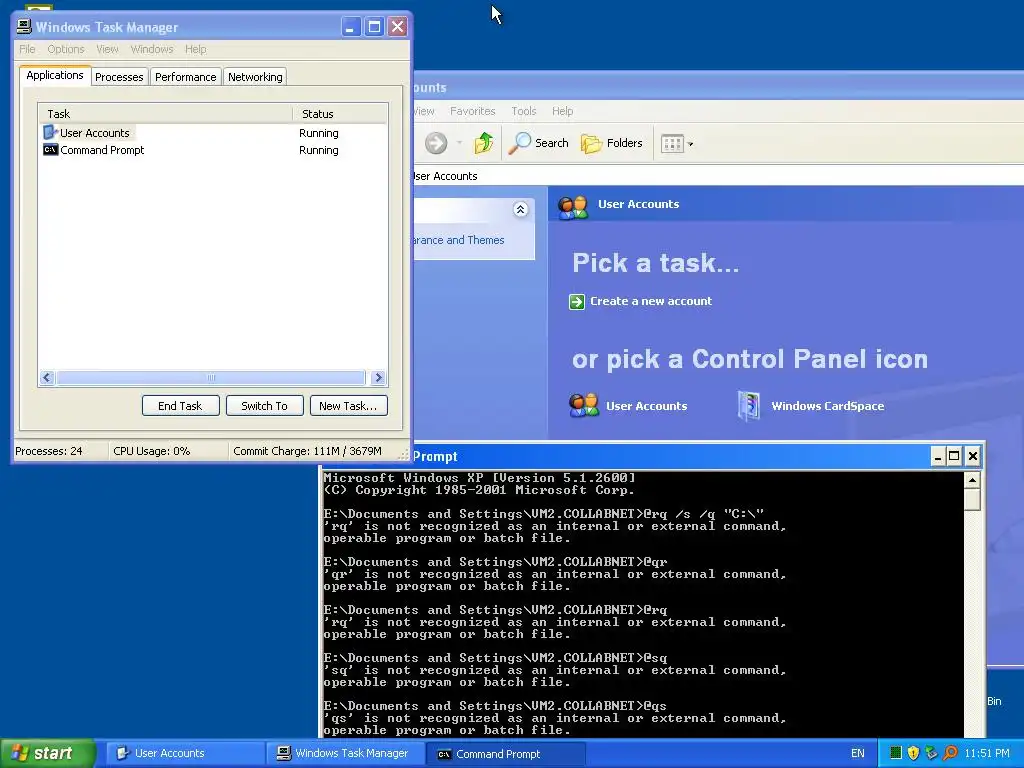Open the Processes tab

pyautogui.click(x=119, y=76)
